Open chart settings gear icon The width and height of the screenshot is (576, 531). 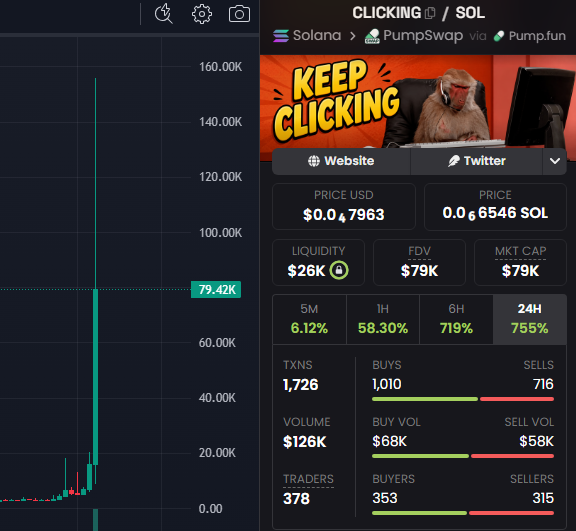pyautogui.click(x=202, y=14)
